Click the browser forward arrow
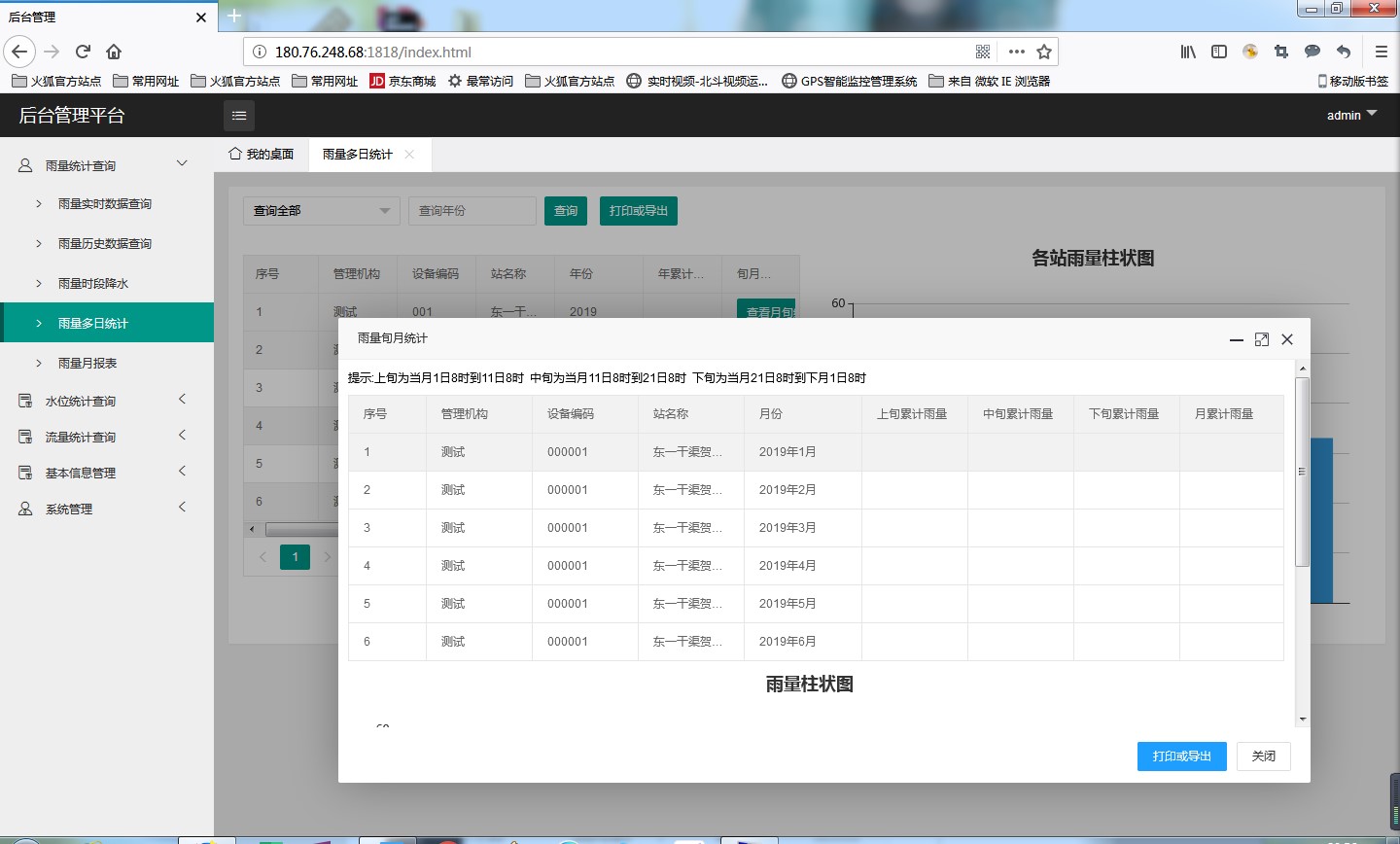 (52, 52)
